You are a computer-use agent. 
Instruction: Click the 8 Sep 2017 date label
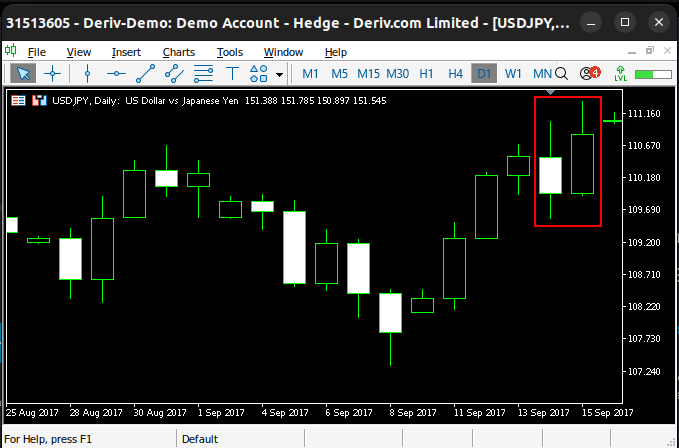click(x=413, y=413)
